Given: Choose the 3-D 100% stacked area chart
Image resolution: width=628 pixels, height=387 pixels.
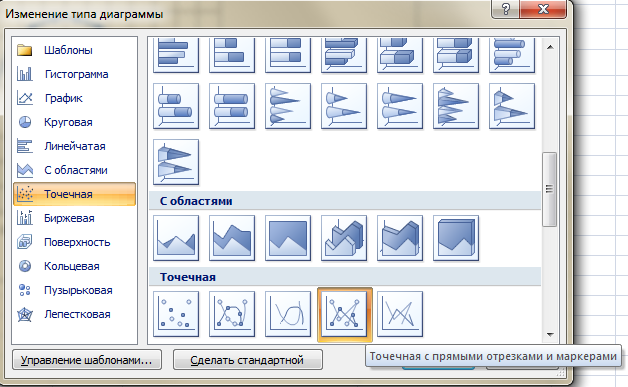Looking at the screenshot, I should pos(456,238).
